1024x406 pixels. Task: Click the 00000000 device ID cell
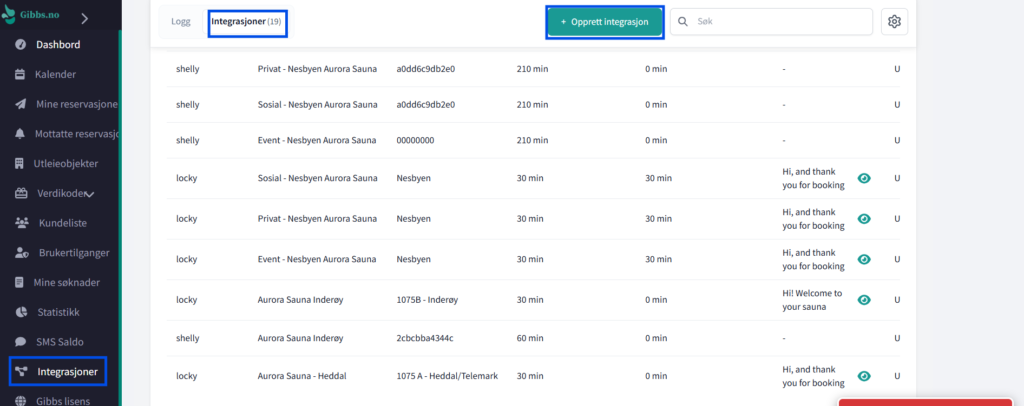click(415, 140)
